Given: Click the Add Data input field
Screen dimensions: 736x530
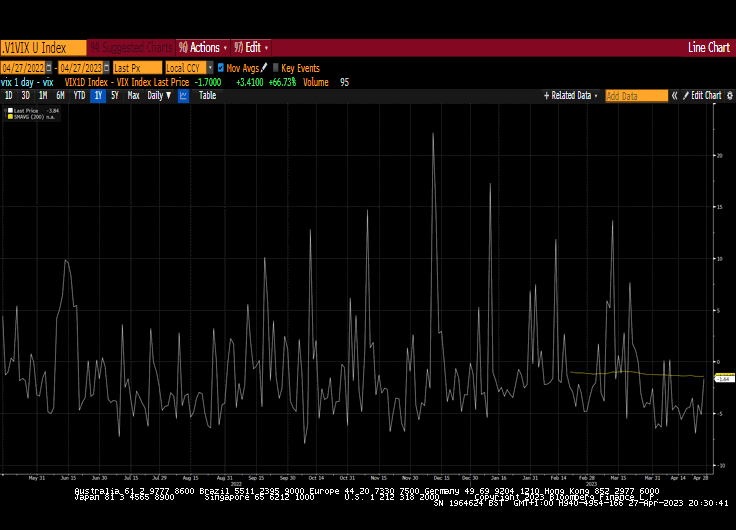Looking at the screenshot, I should coord(636,96).
